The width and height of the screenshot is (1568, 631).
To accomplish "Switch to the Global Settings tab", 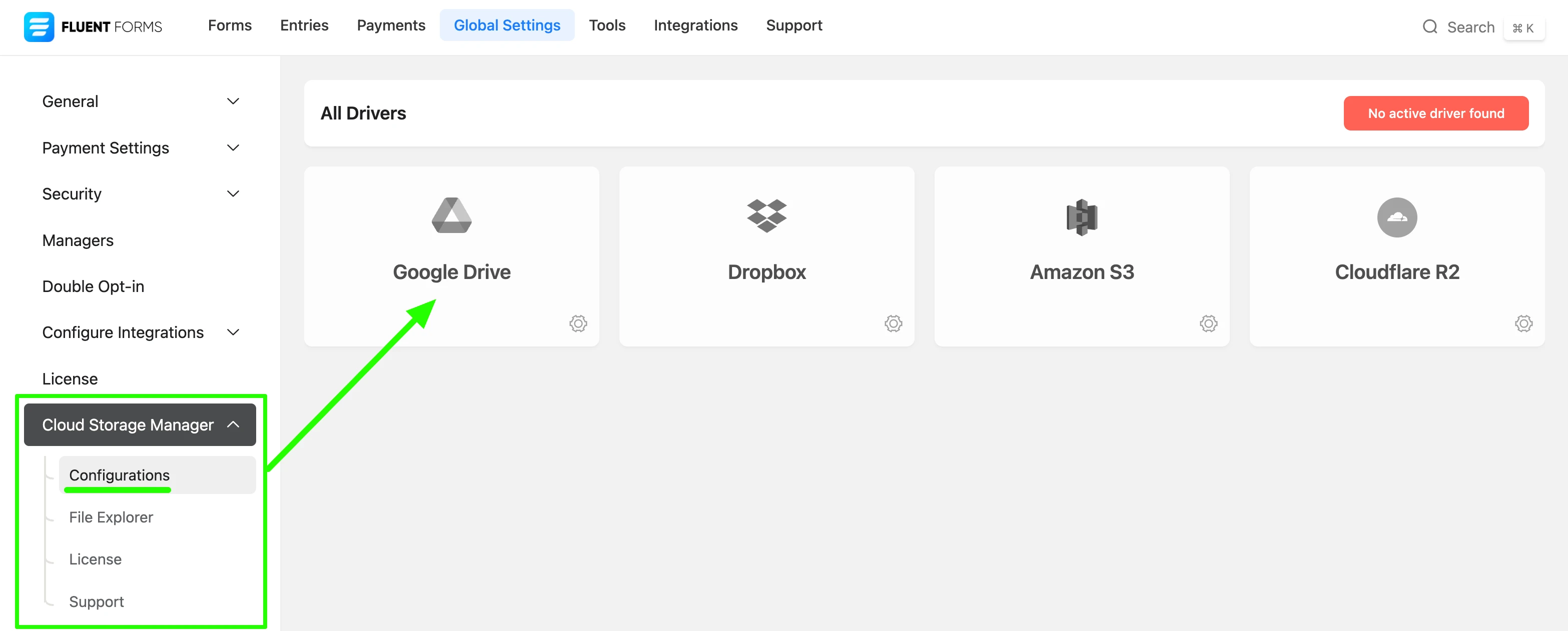I will pos(507,25).
